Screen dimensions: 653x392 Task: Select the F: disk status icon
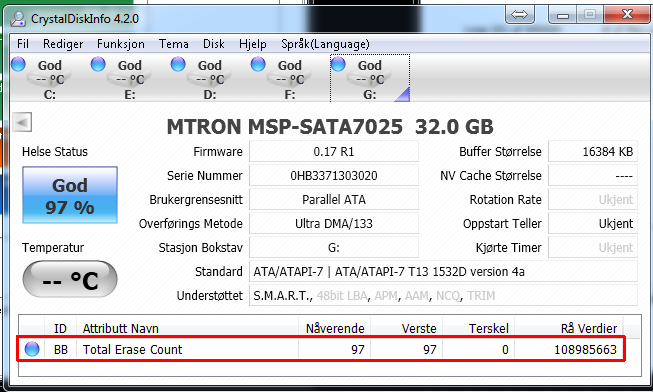pyautogui.click(x=258, y=65)
